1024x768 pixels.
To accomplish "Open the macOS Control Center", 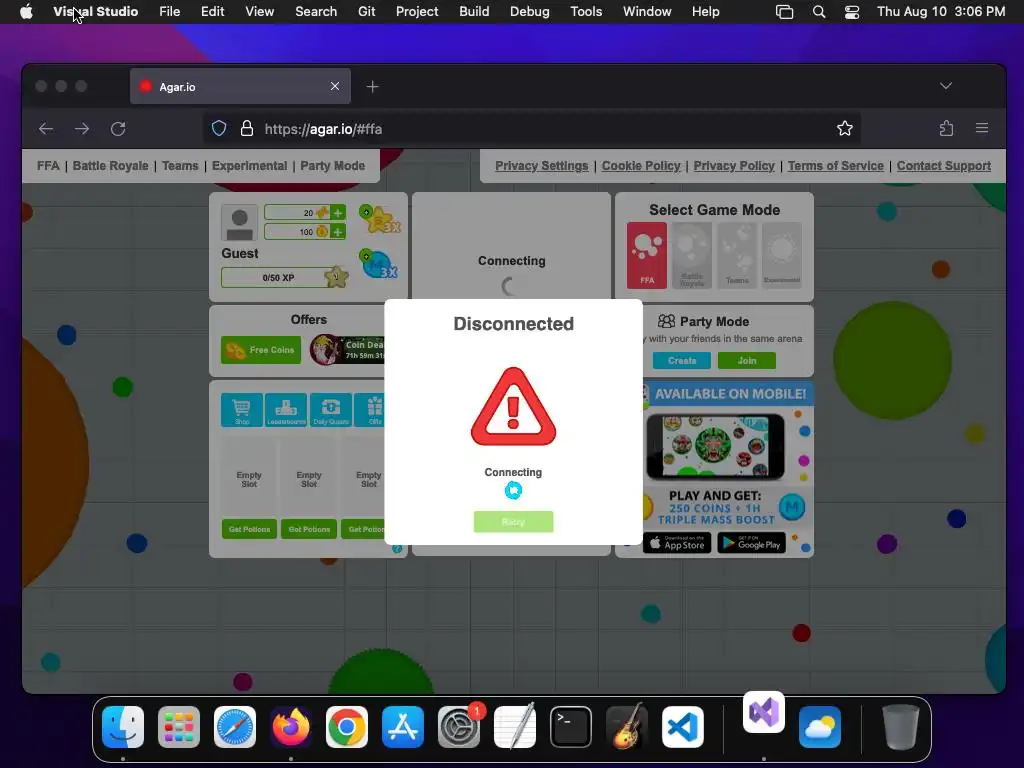I will point(852,12).
